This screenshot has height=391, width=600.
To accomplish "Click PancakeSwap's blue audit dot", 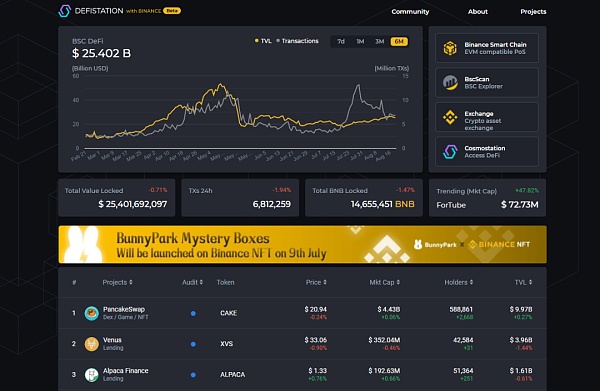I will (x=193, y=313).
